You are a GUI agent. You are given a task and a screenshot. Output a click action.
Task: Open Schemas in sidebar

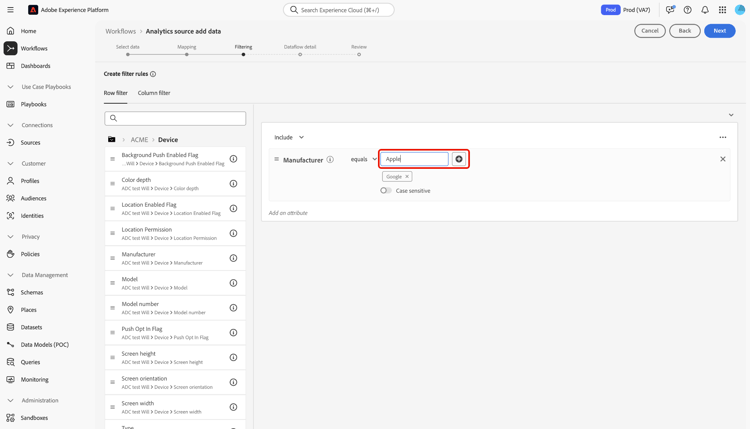click(x=32, y=292)
